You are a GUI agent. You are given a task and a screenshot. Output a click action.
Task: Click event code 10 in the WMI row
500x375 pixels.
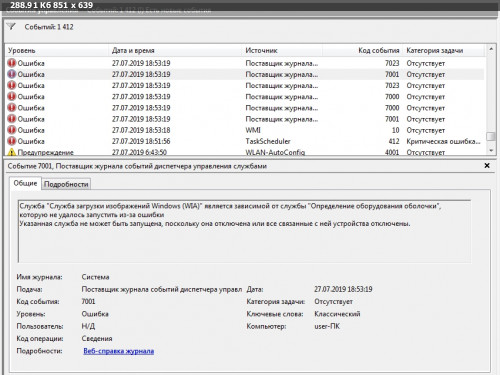pyautogui.click(x=395, y=130)
